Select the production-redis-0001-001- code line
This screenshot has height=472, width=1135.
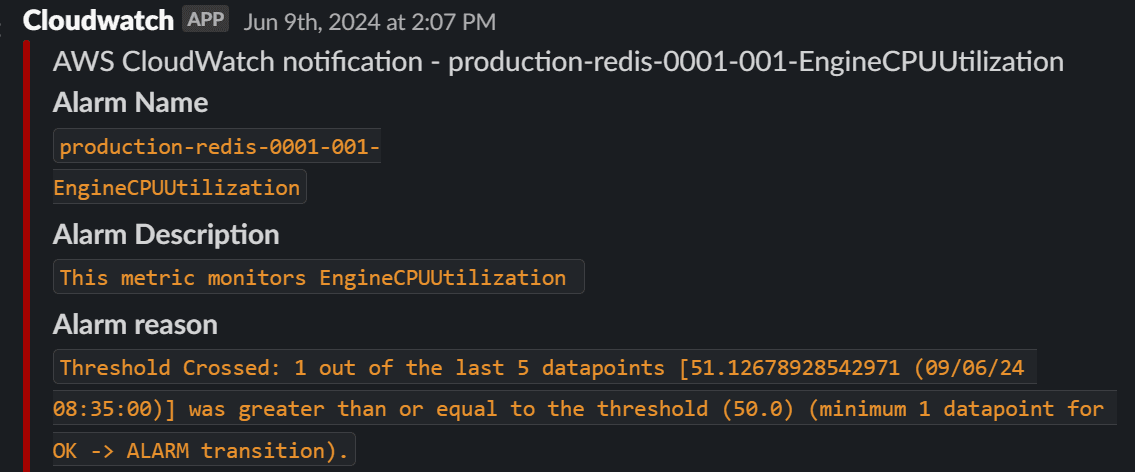[x=219, y=147]
